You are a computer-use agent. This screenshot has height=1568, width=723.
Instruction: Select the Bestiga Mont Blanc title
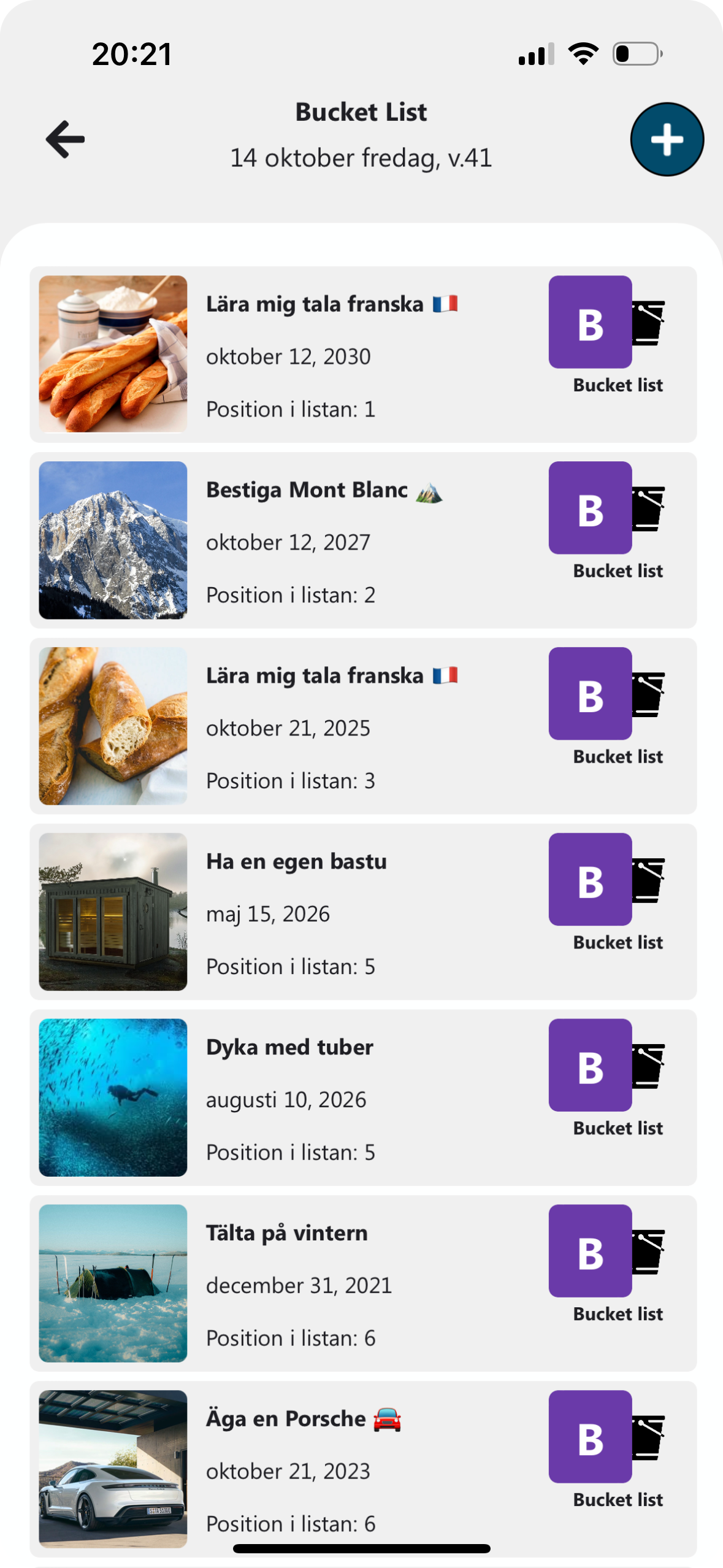coord(307,490)
